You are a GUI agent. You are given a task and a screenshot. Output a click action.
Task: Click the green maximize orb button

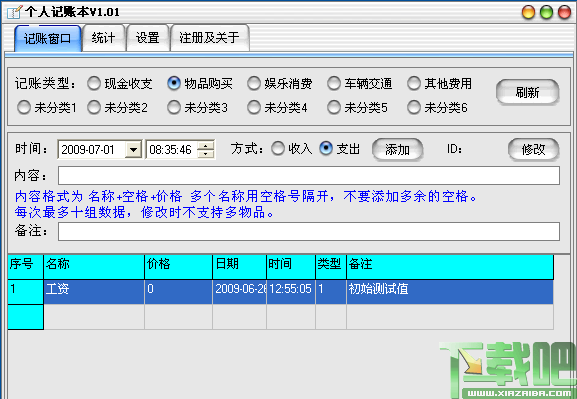pos(546,12)
